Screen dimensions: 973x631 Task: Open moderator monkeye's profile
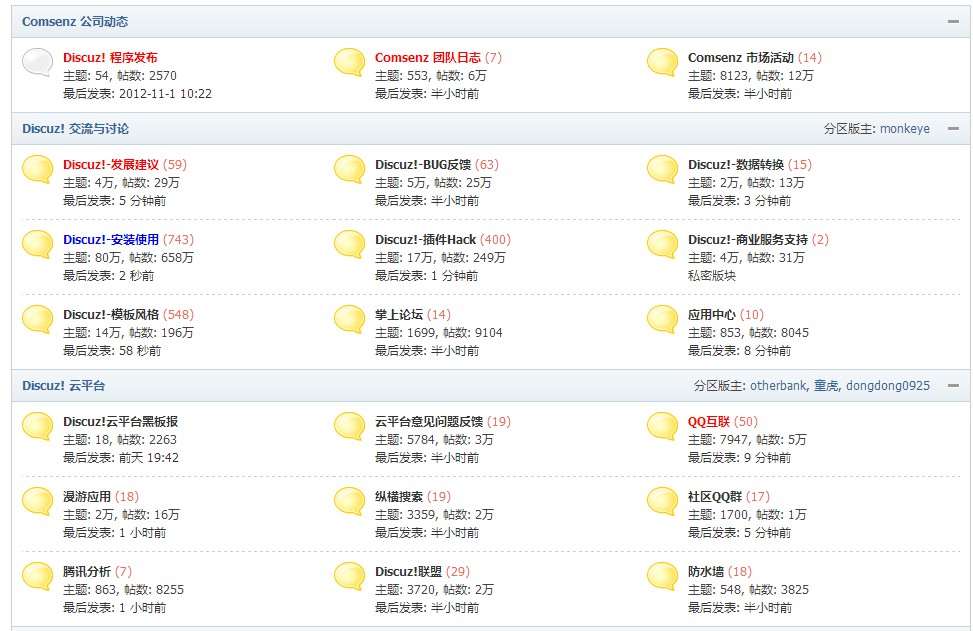pos(905,128)
